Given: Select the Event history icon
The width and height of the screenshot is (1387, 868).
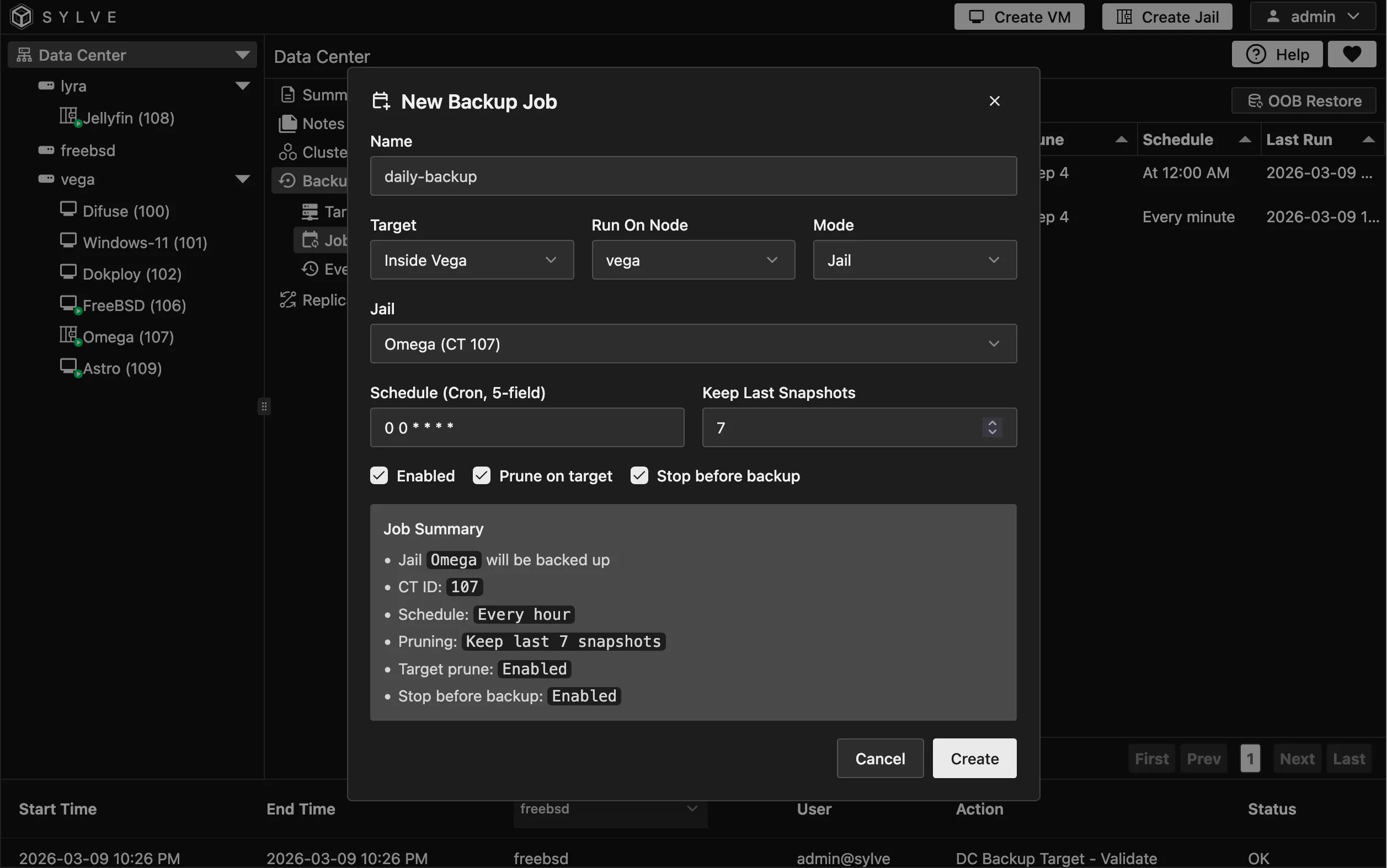Looking at the screenshot, I should (x=310, y=269).
